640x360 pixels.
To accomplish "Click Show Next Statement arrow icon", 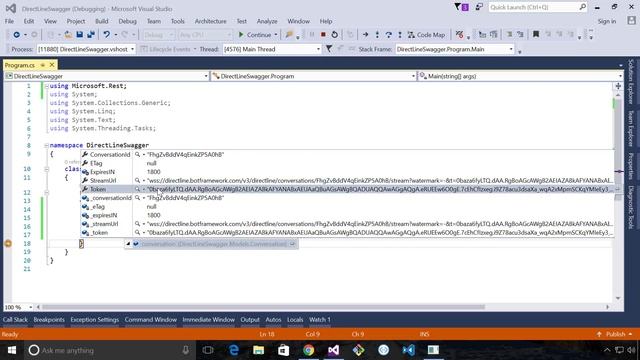I will click(x=365, y=35).
